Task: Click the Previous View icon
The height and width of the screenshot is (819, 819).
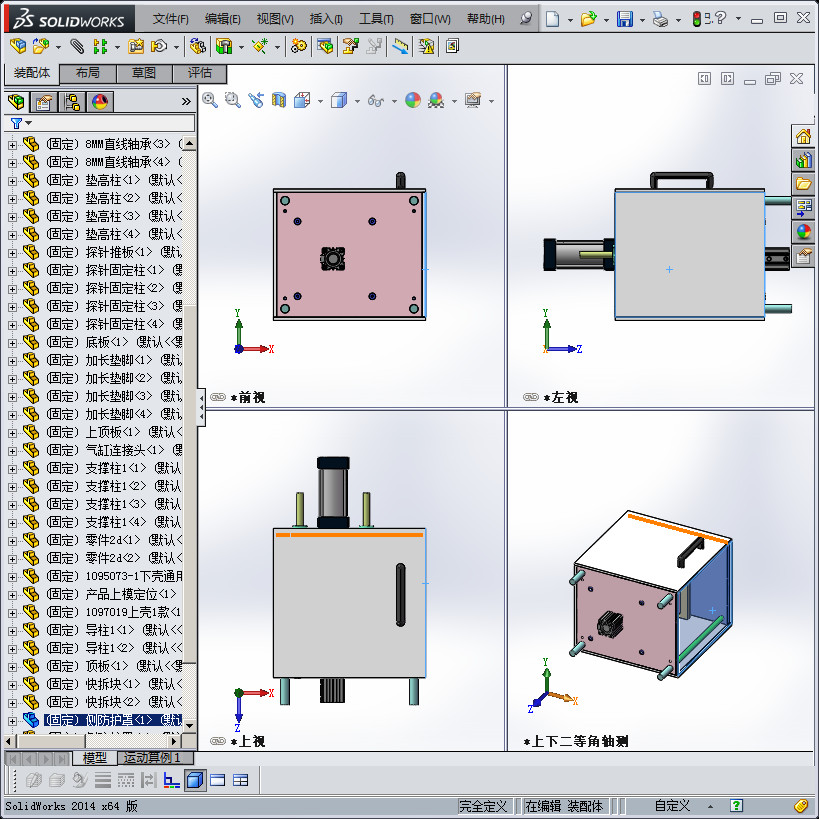Action: pyautogui.click(x=256, y=100)
